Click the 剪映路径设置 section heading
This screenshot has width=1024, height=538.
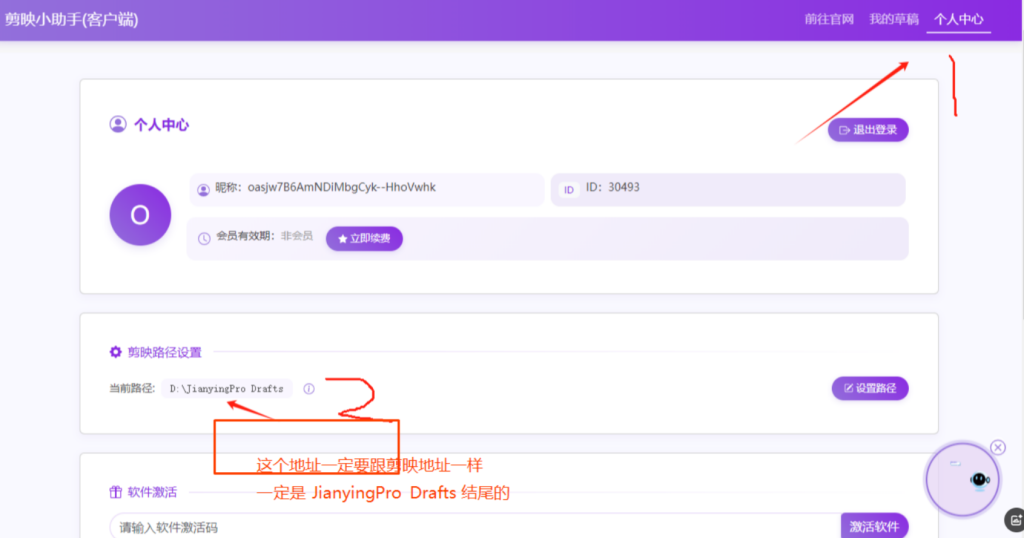[x=165, y=353]
